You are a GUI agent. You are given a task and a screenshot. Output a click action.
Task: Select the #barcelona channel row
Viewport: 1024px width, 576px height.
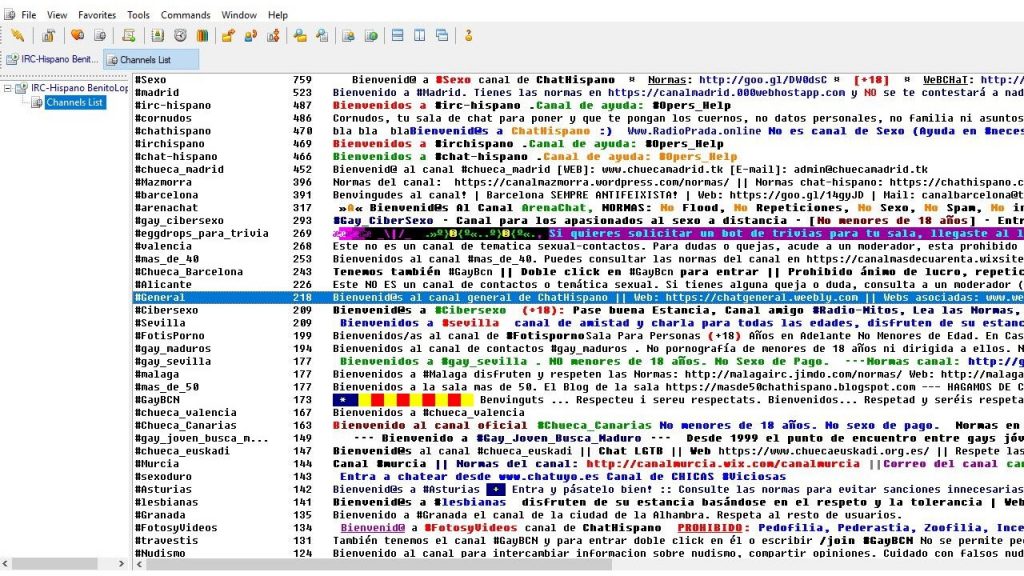point(166,195)
